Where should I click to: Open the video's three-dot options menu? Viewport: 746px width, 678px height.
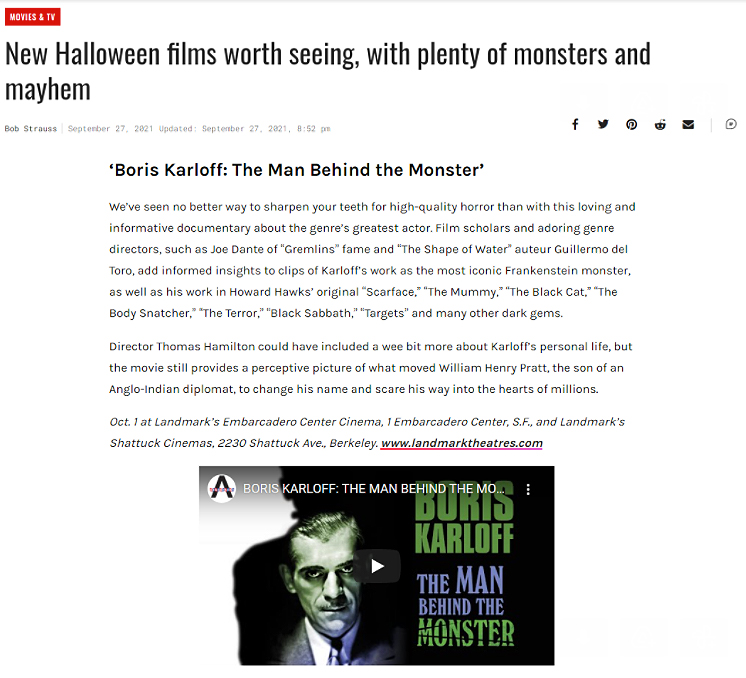click(x=528, y=489)
